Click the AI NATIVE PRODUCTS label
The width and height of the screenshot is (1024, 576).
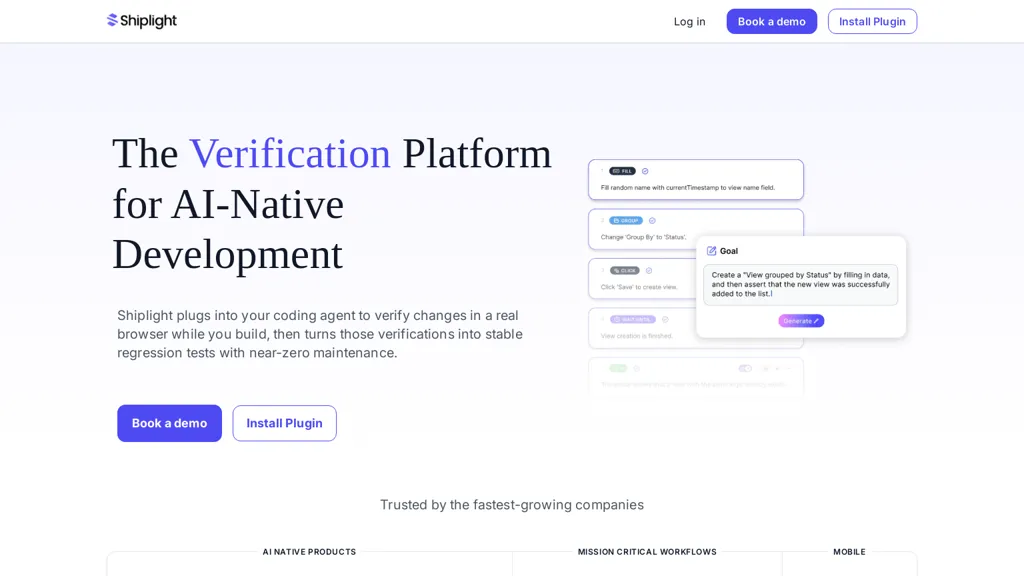coord(310,552)
